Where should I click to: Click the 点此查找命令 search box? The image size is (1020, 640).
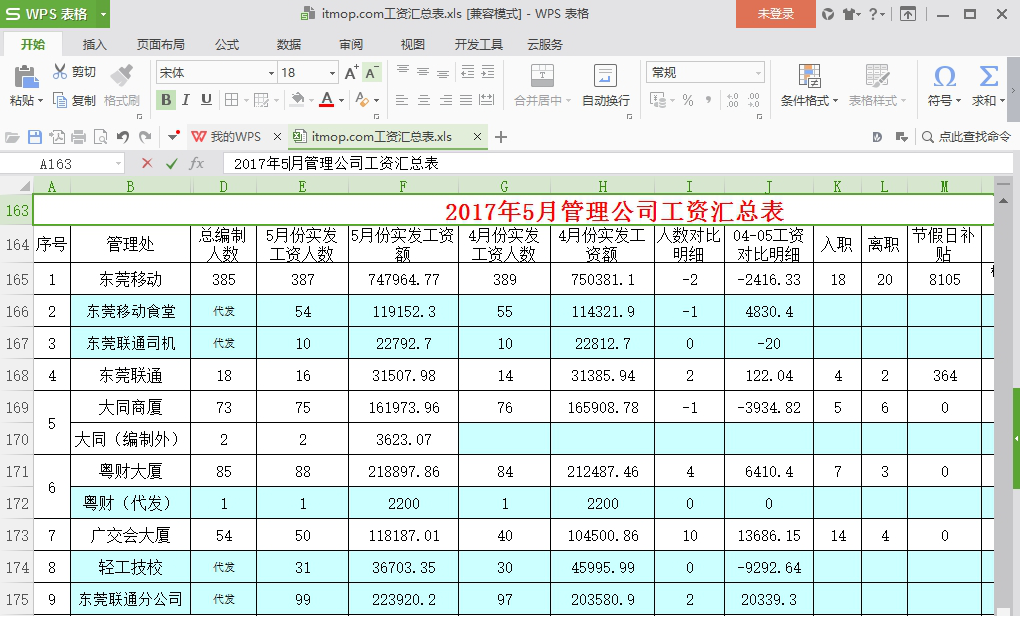pyautogui.click(x=967, y=137)
